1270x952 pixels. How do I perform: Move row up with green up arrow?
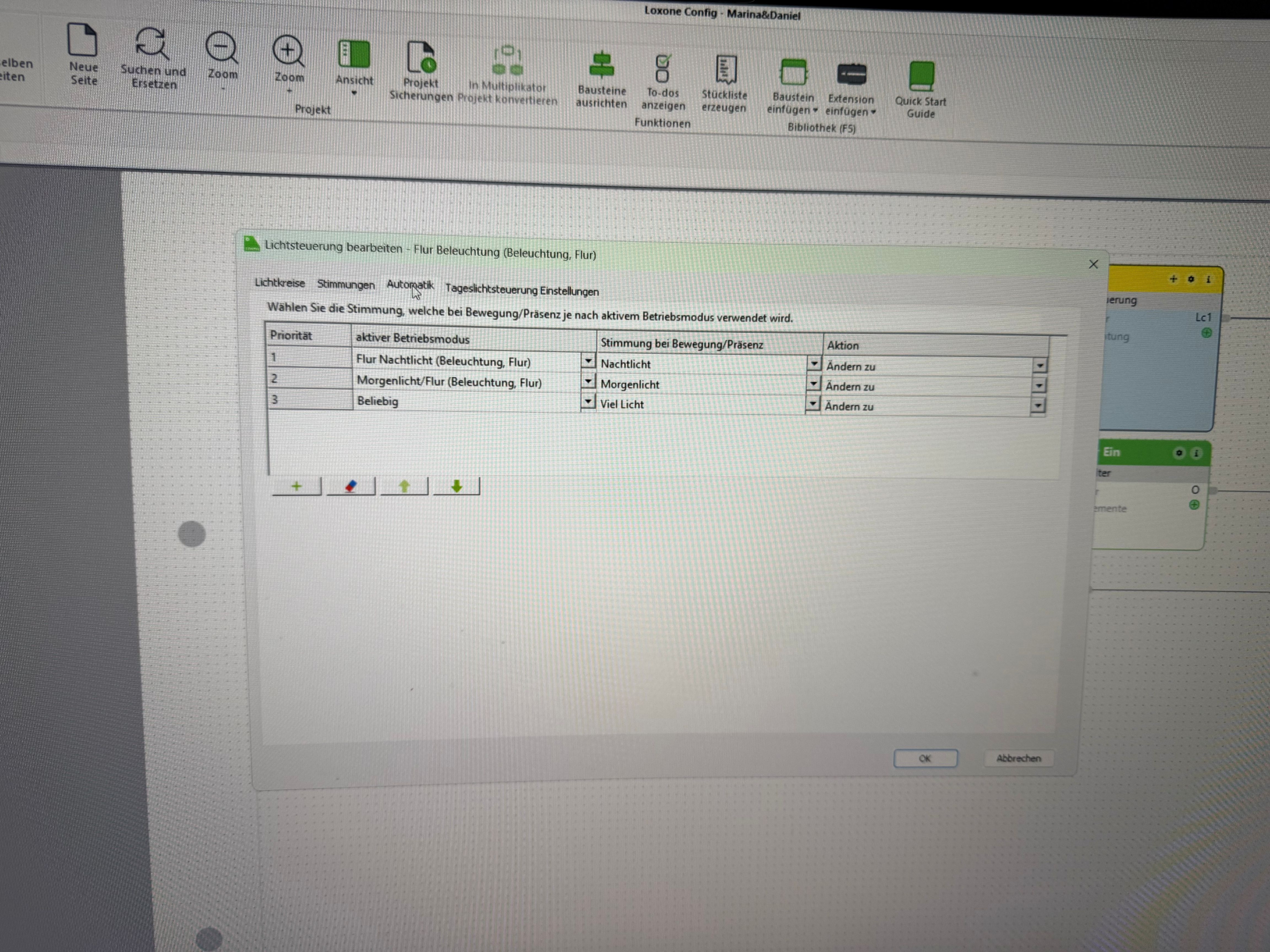pyautogui.click(x=404, y=487)
